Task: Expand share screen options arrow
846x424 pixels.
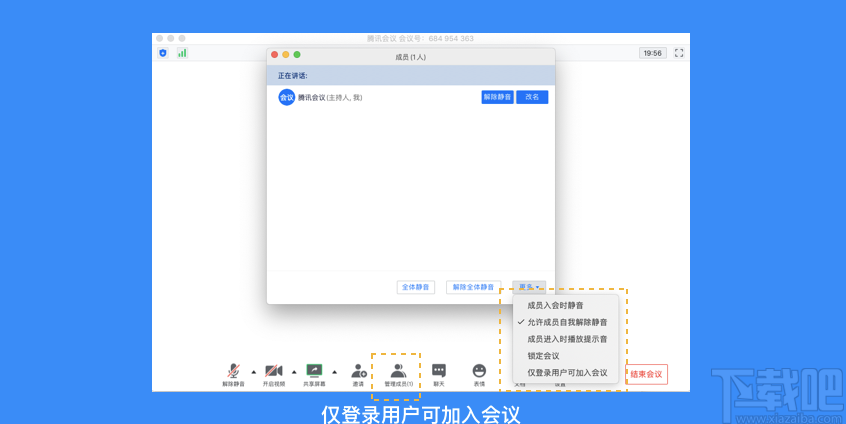Action: [x=335, y=372]
